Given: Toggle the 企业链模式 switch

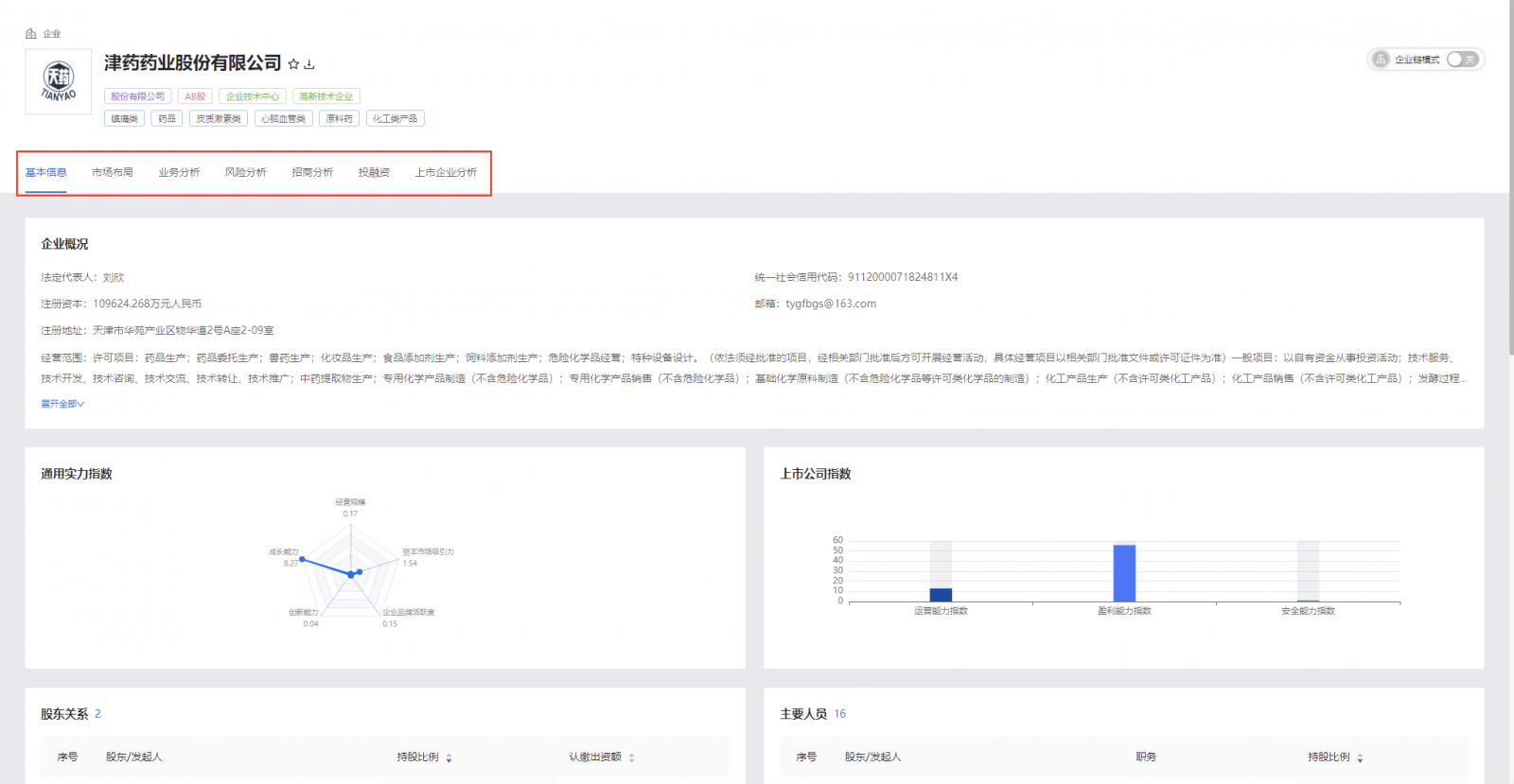Looking at the screenshot, I should (1462, 60).
